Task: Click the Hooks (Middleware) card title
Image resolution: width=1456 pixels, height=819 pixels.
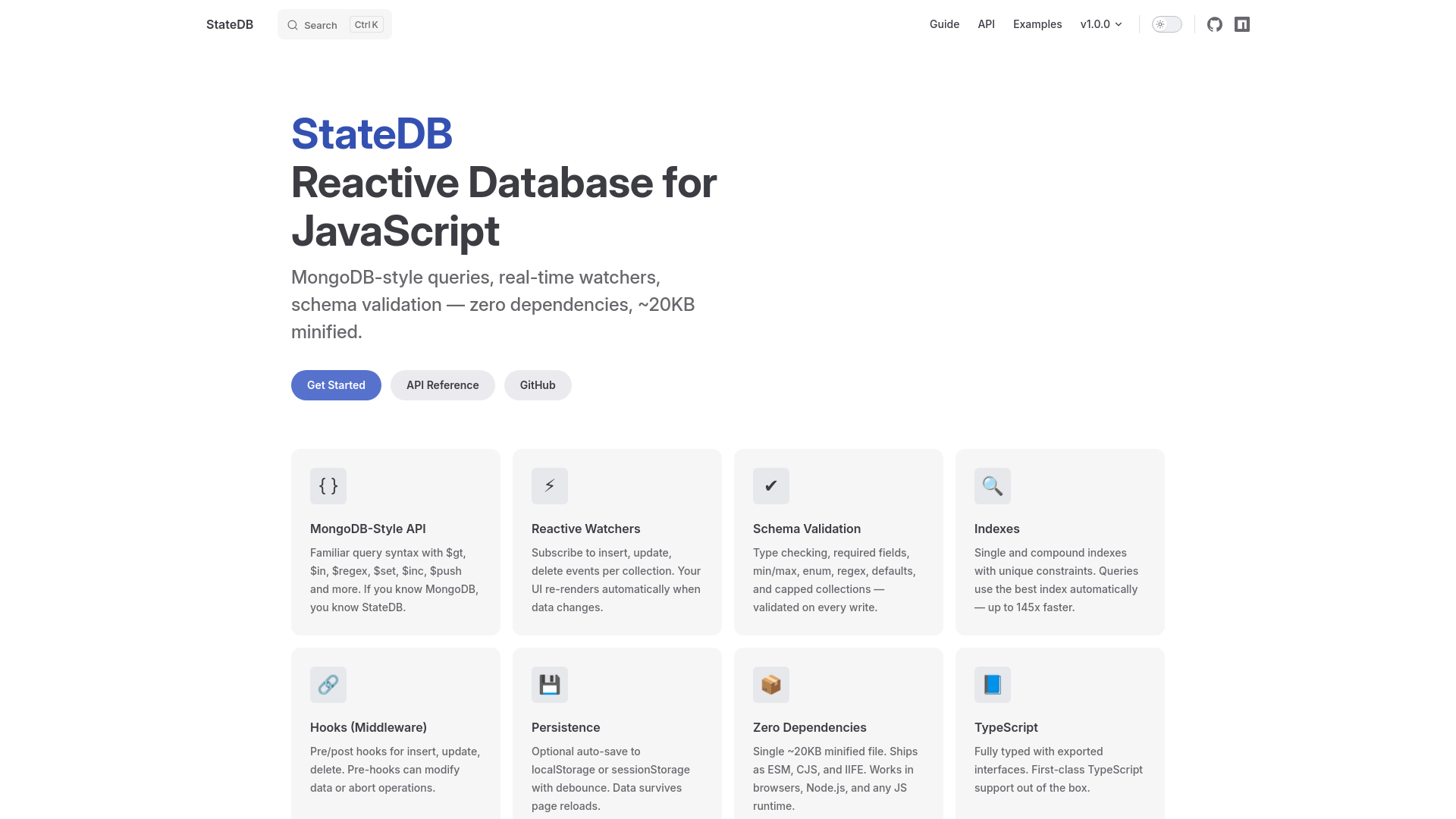Action: [369, 727]
